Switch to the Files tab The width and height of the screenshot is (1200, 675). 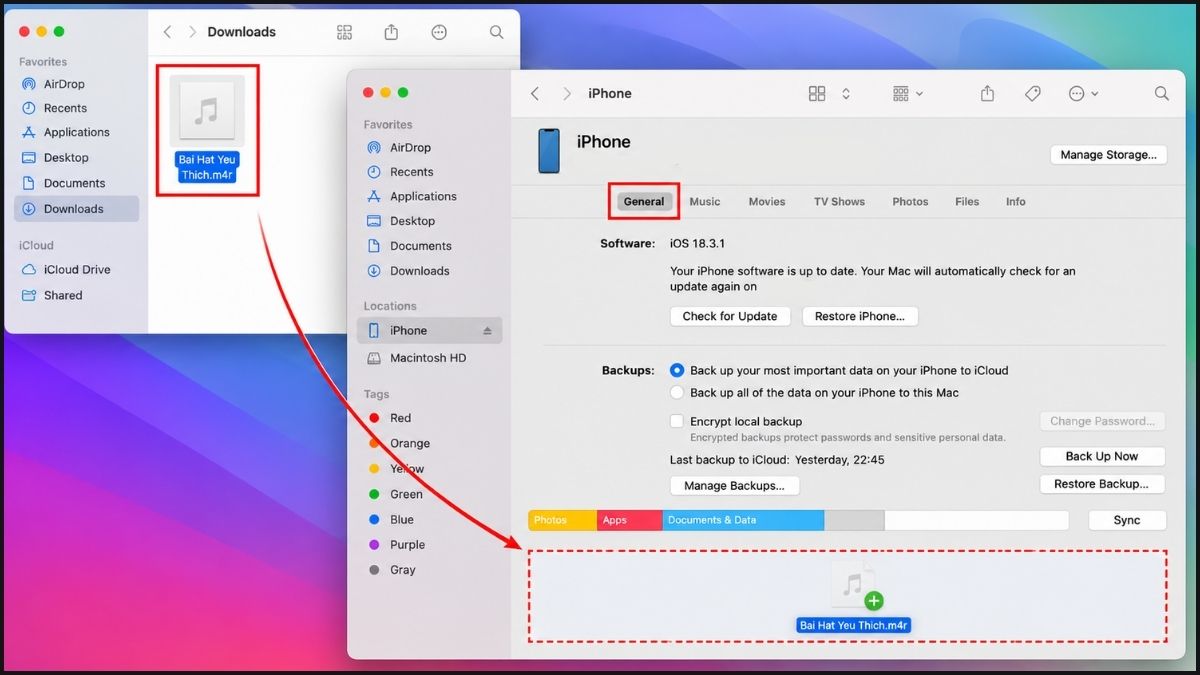(967, 201)
